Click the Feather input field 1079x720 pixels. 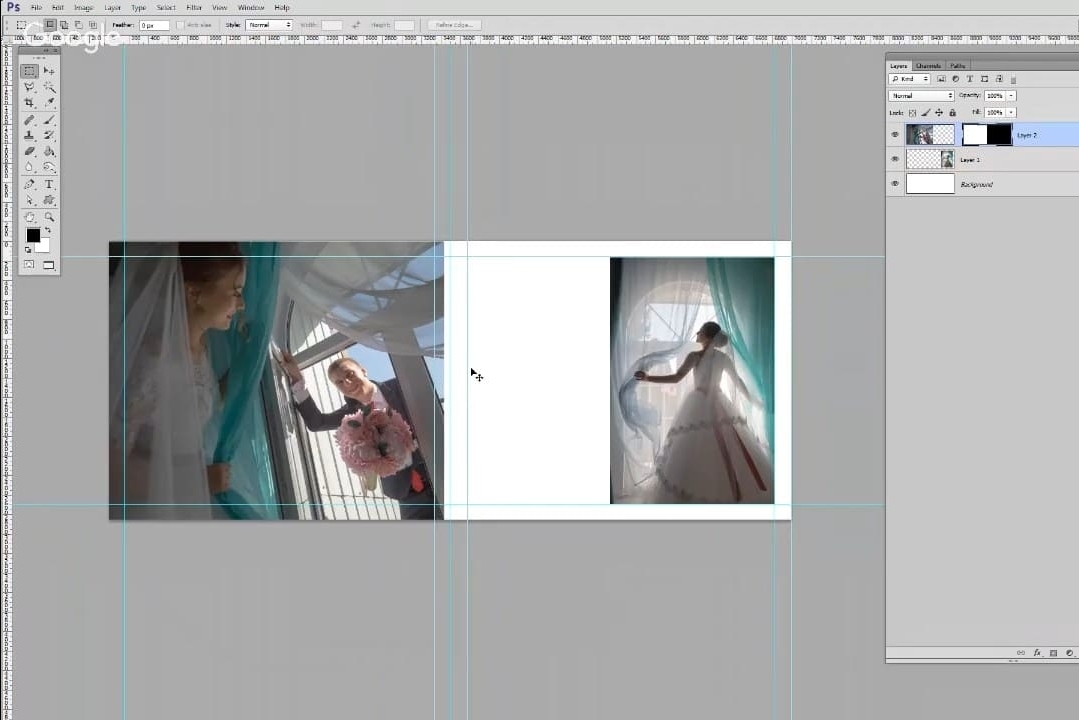154,24
